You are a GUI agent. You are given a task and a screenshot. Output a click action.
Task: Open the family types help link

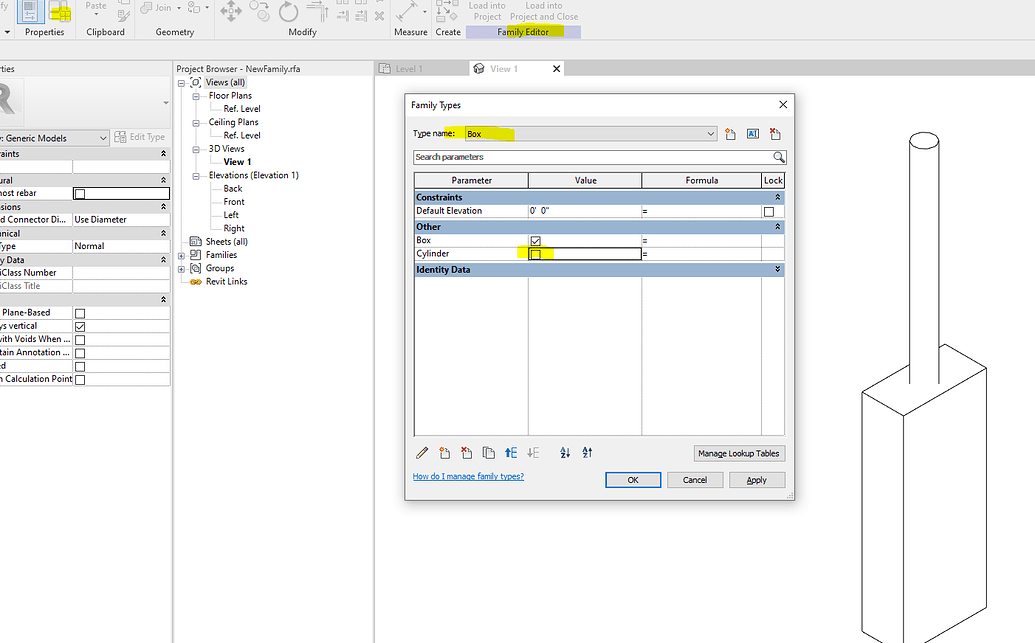[x=467, y=477]
